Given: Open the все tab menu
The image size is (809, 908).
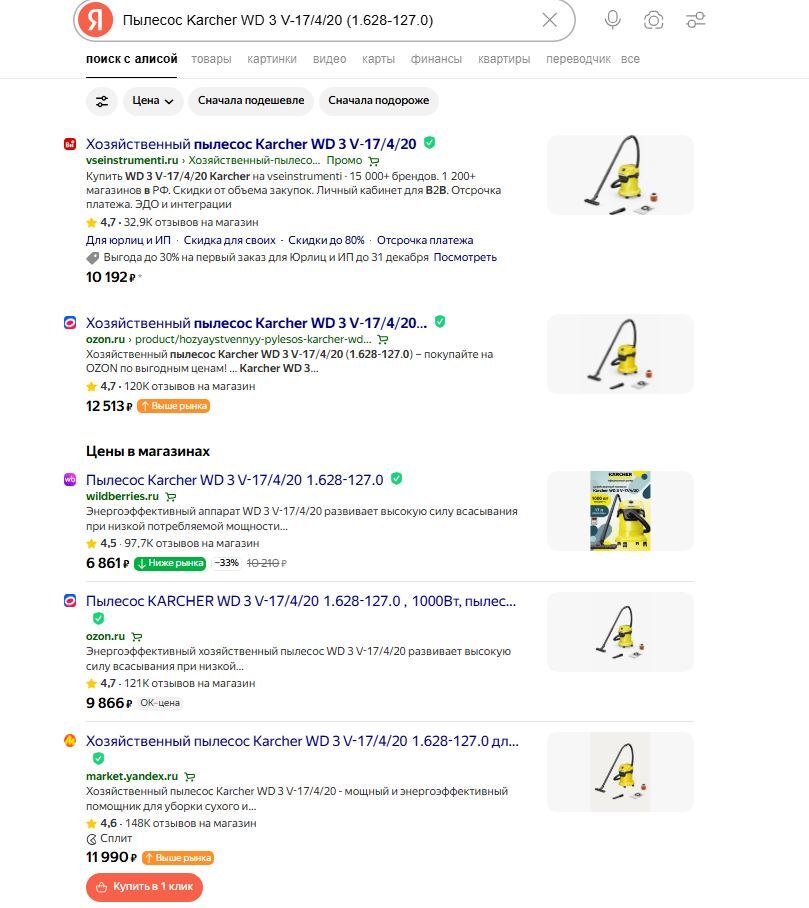Looking at the screenshot, I should [630, 59].
